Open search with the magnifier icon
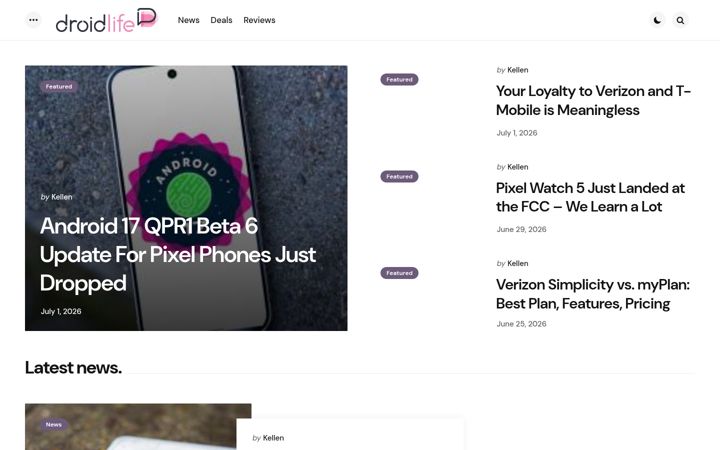The height and width of the screenshot is (450, 720). pyautogui.click(x=680, y=20)
